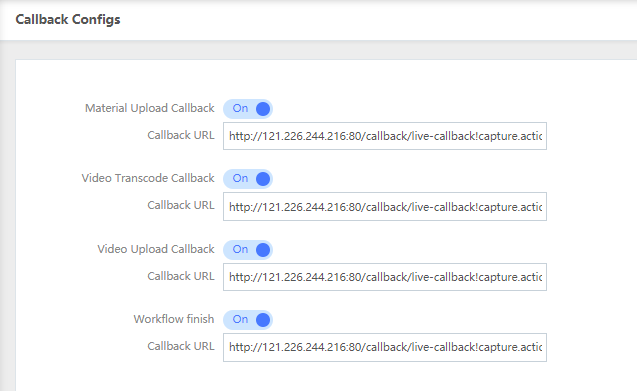
Task: Click the On text inside Workflow finish switch
Action: [240, 319]
